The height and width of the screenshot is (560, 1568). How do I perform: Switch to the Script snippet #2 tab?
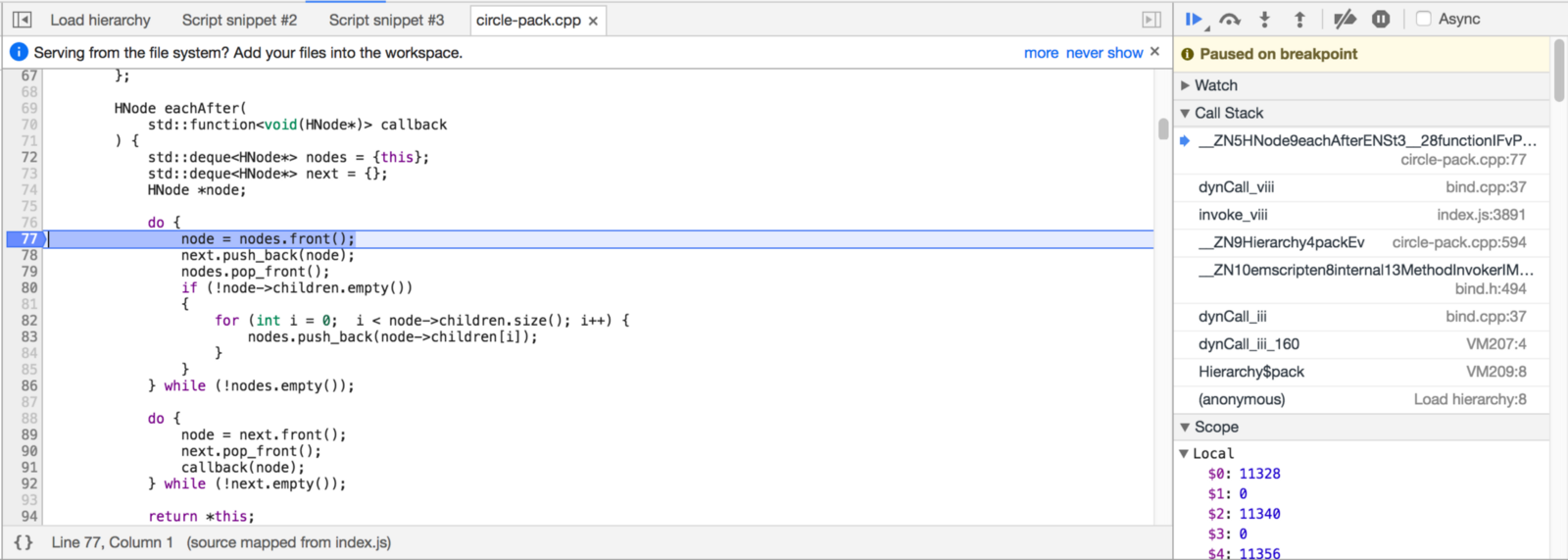pyautogui.click(x=239, y=20)
